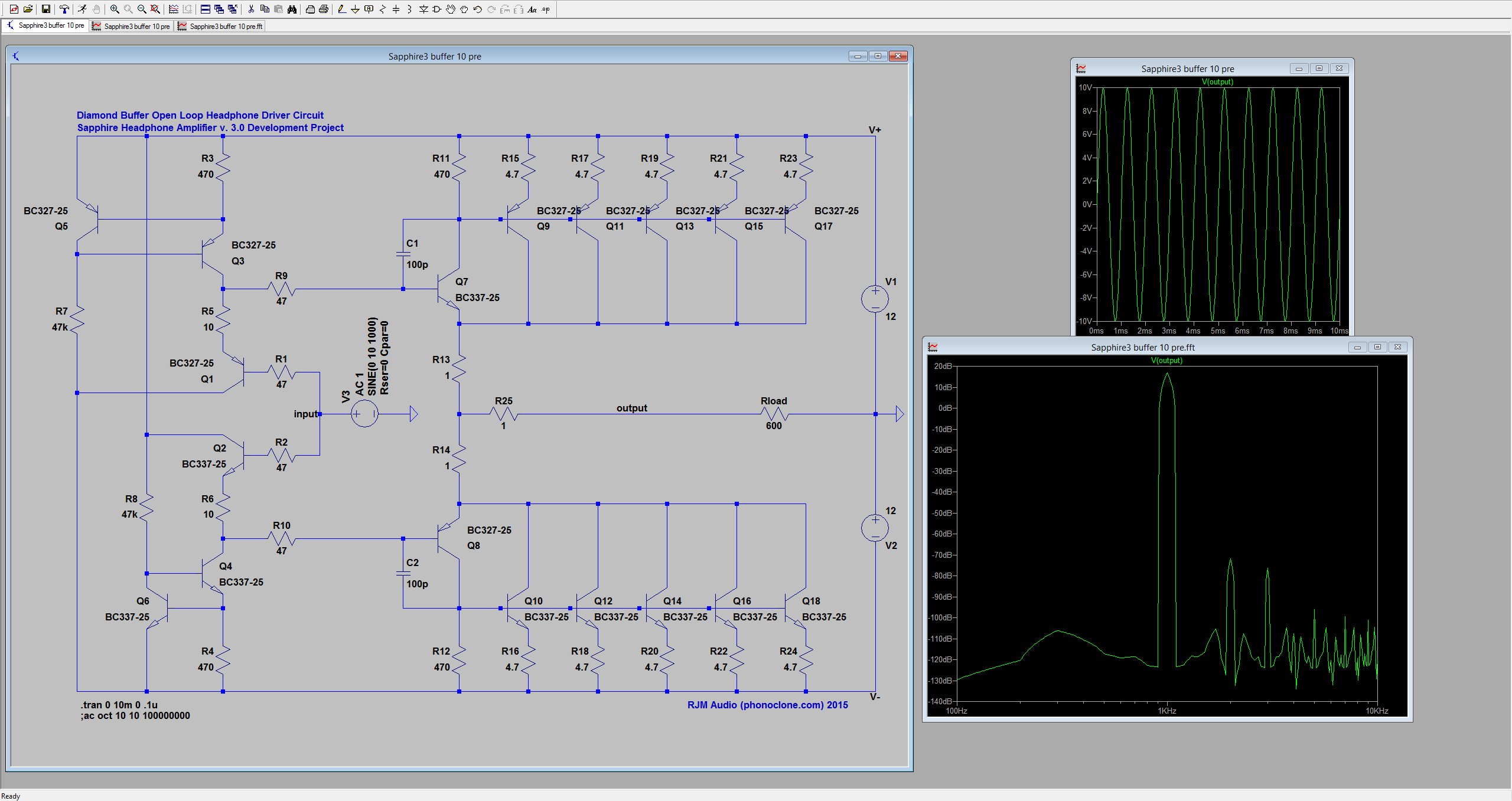Click the V3 voltage source symbol
Image resolution: width=1512 pixels, height=801 pixels.
(x=364, y=414)
